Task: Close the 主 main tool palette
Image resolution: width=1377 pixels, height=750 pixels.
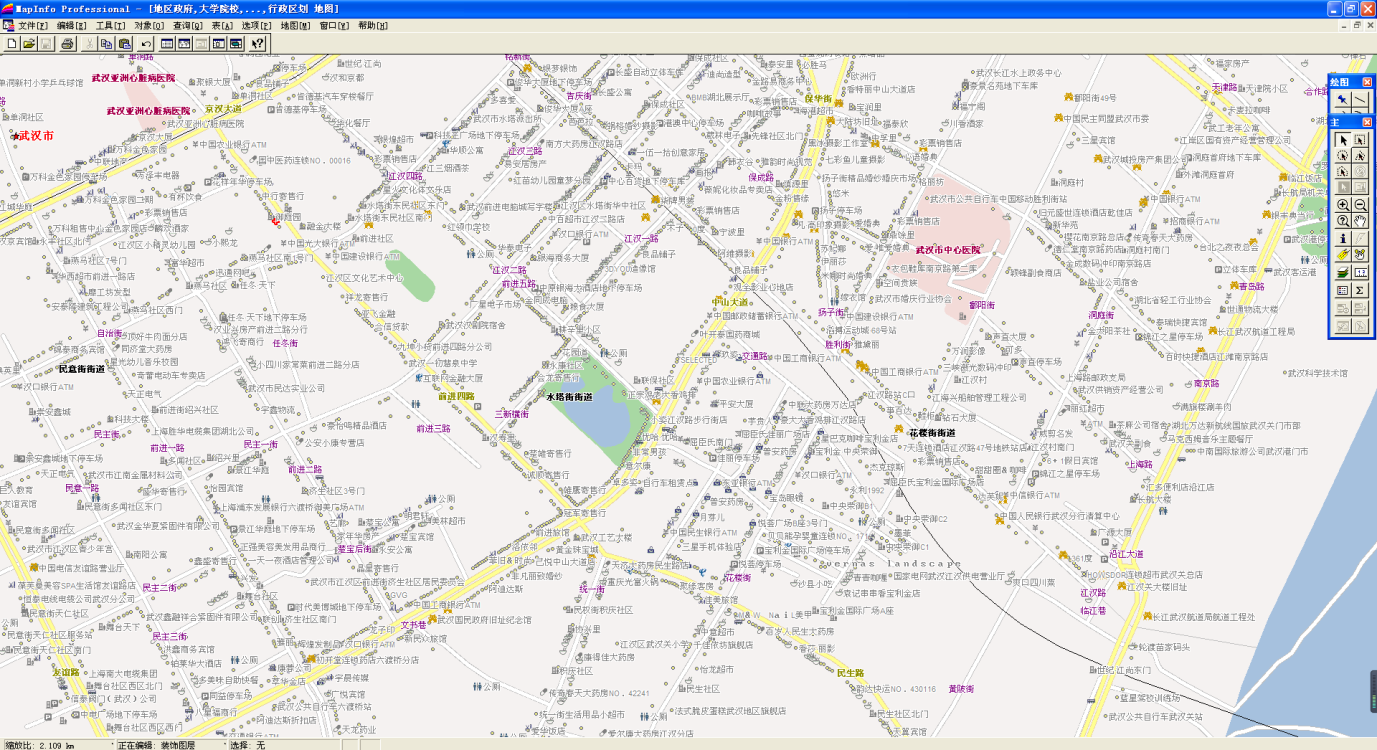Action: coord(1367,122)
